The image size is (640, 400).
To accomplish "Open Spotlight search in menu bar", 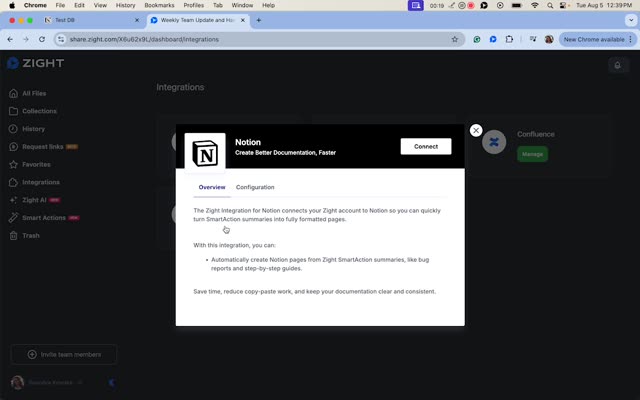I will [550, 5].
